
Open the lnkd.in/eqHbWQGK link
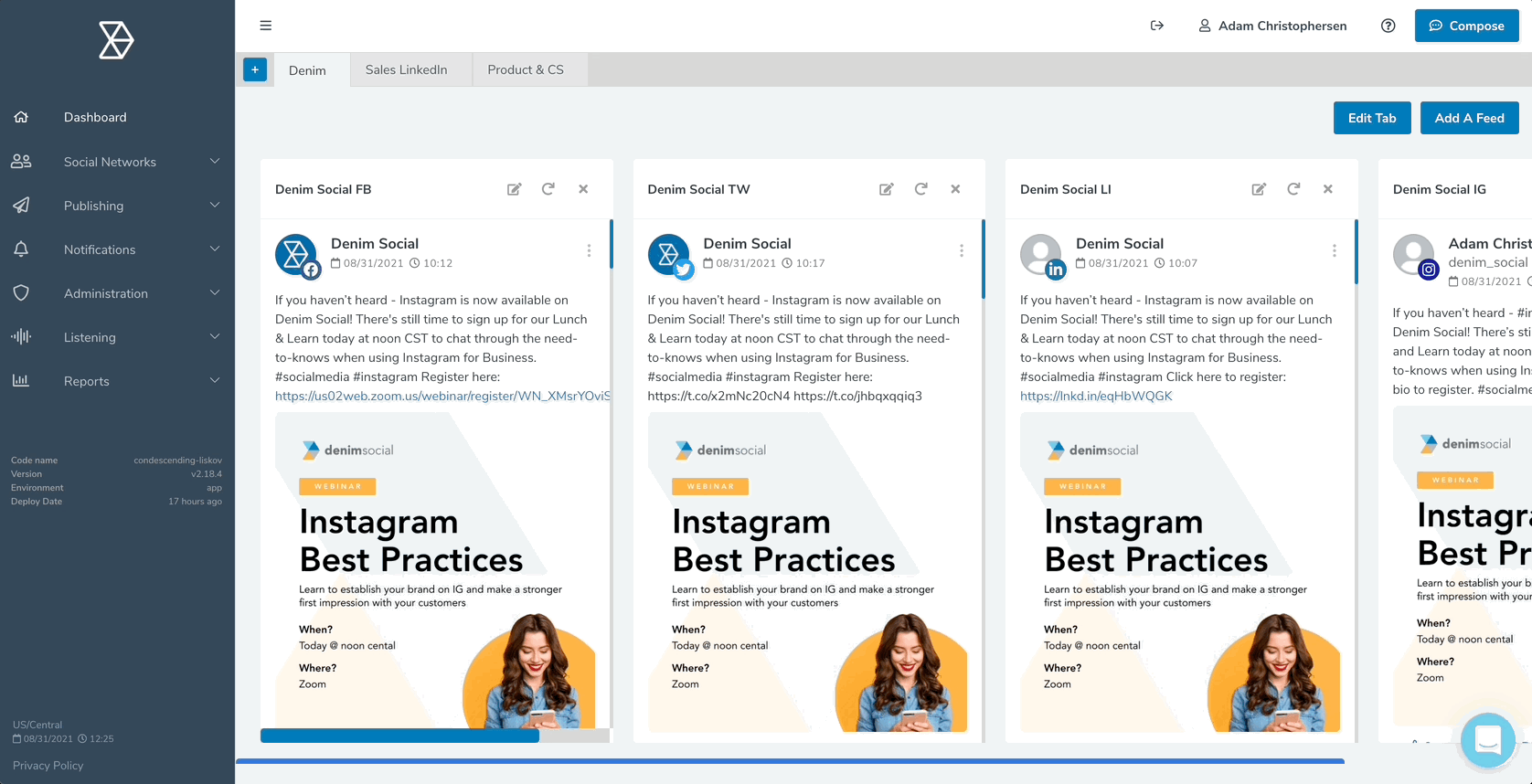point(1096,396)
